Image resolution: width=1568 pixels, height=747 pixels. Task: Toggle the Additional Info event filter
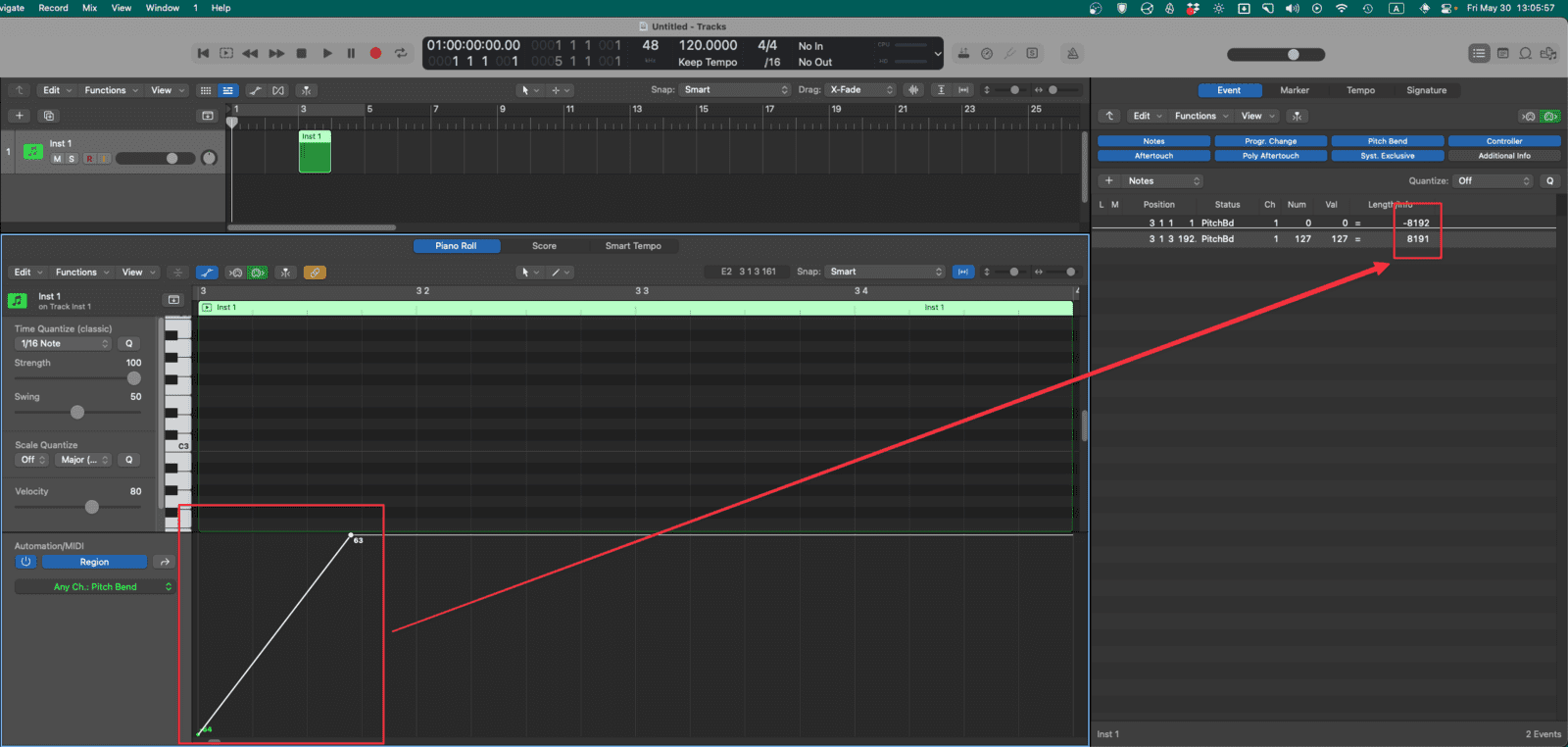(x=1503, y=156)
